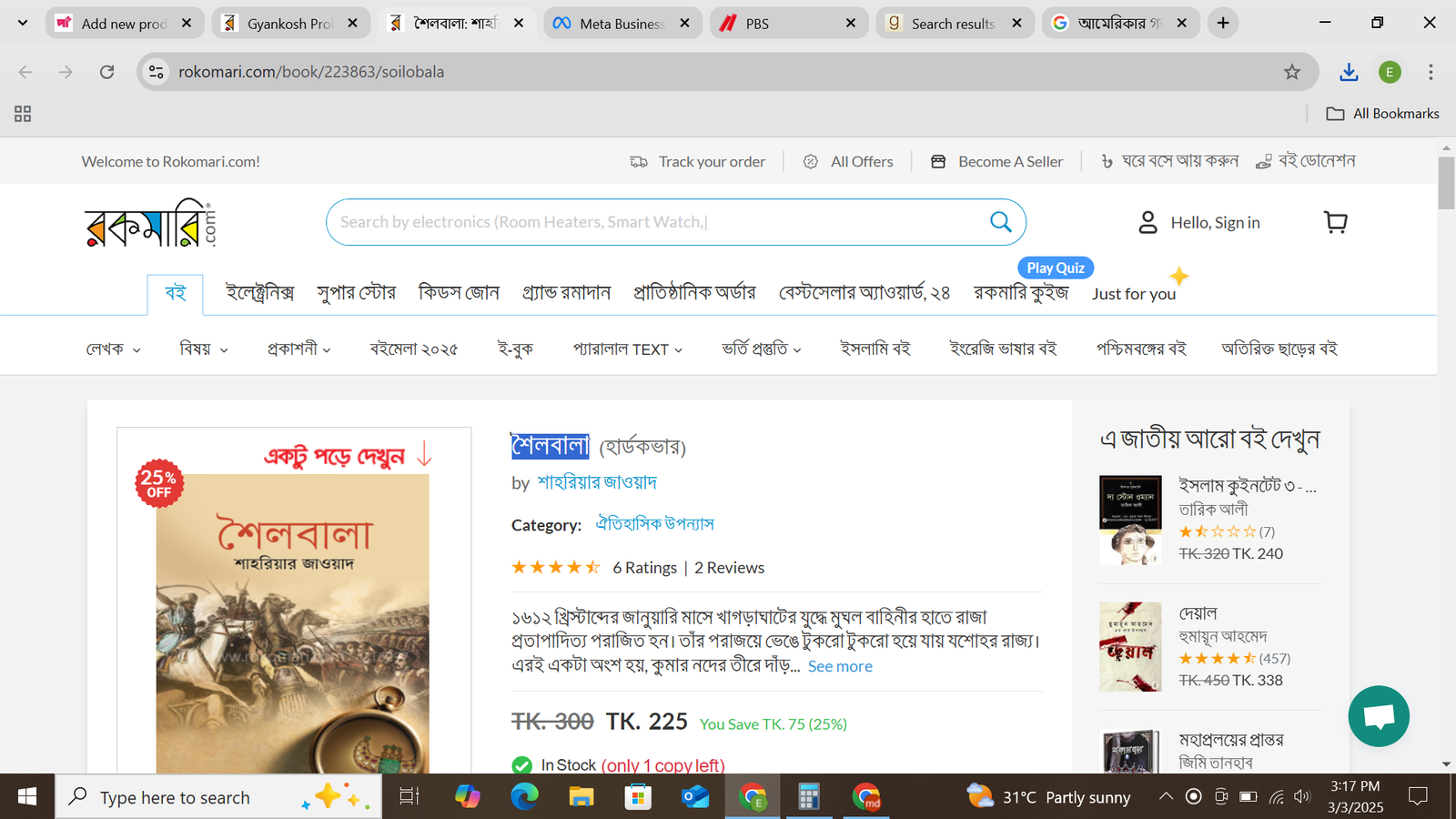Open the shopping cart icon
1456x819 pixels.
pyautogui.click(x=1336, y=222)
